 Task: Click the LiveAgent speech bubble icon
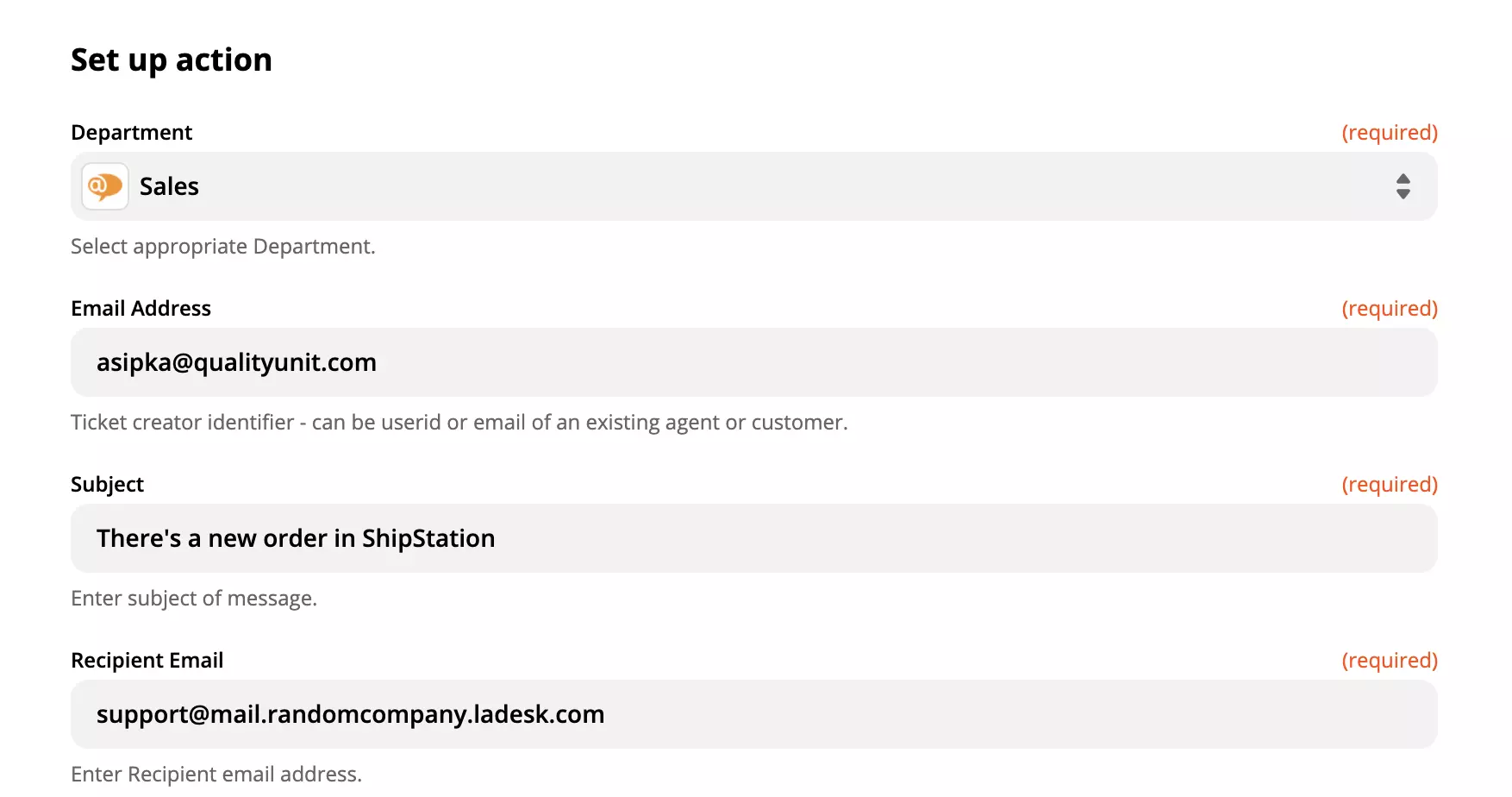coord(104,186)
